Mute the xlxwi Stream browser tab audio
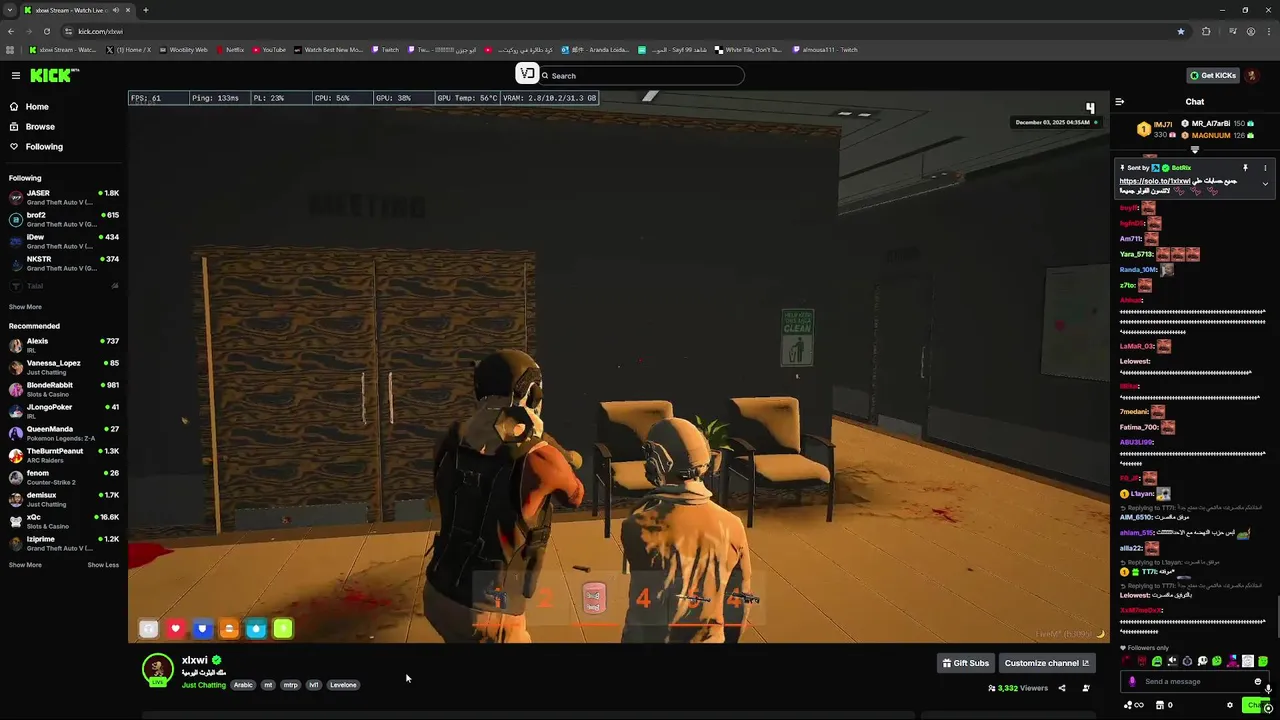This screenshot has width=1280, height=720. [x=115, y=10]
